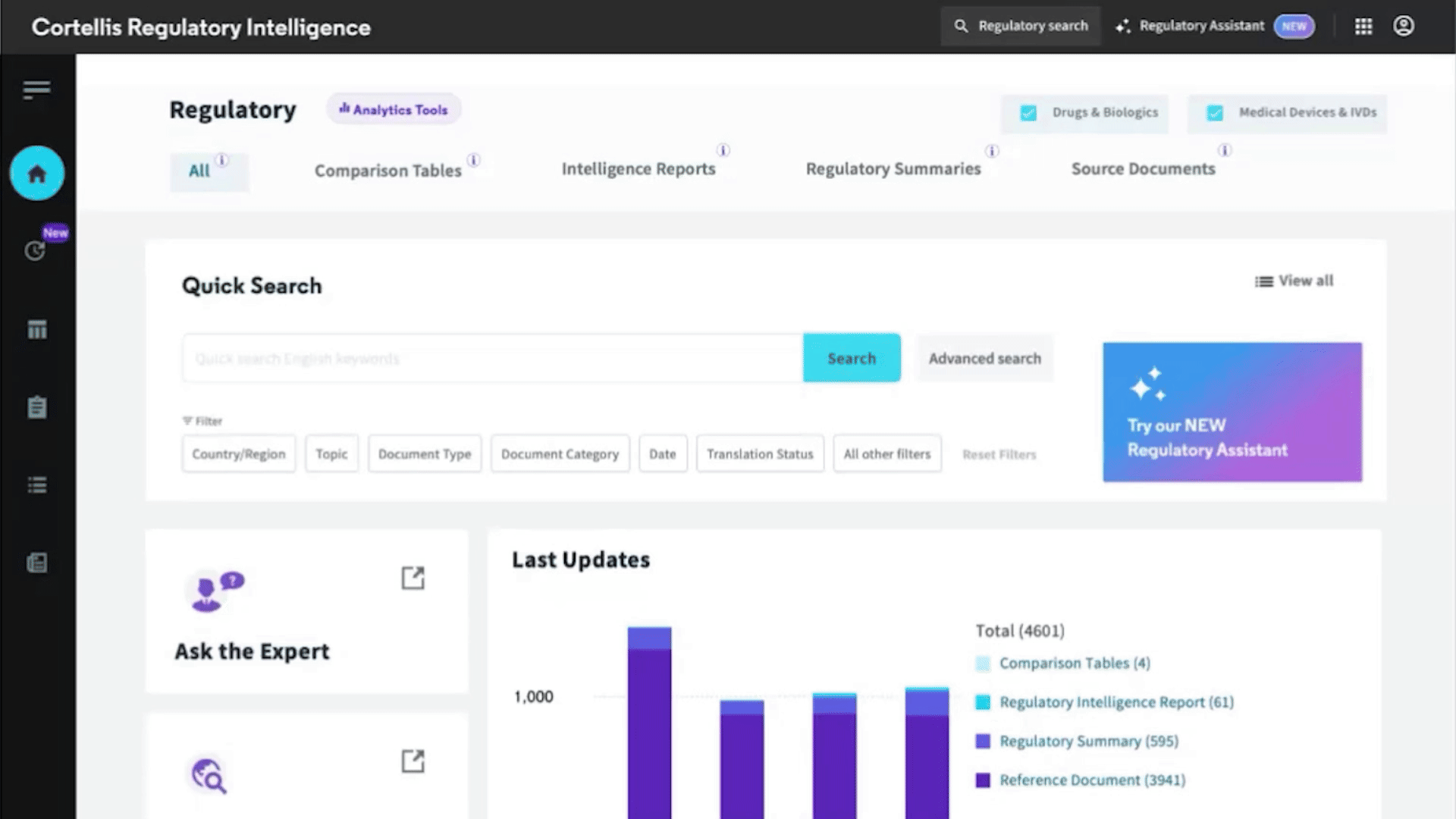Viewport: 1456px width, 819px height.
Task: Open the Country/Region filter
Action: tap(239, 453)
